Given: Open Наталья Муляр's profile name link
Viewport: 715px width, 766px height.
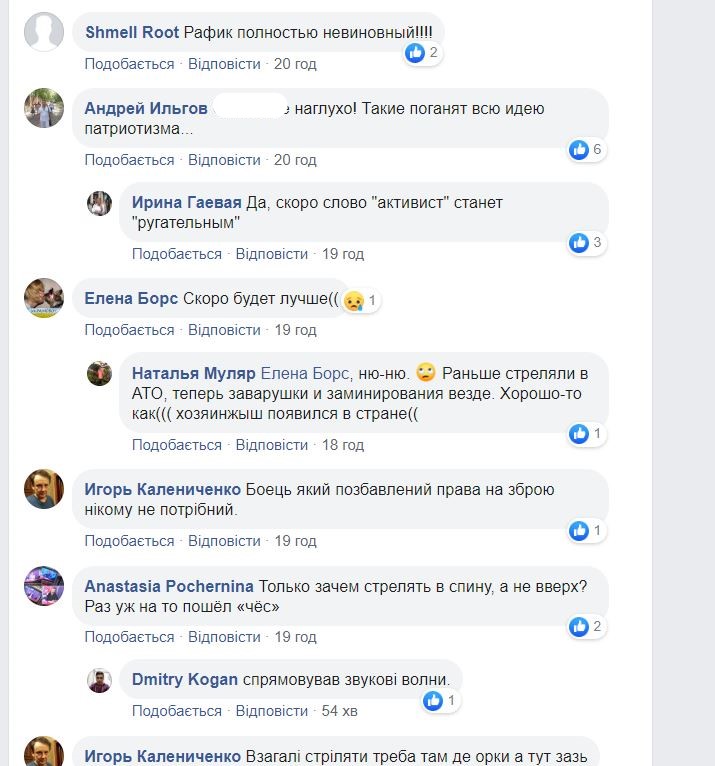Looking at the screenshot, I should click(194, 373).
